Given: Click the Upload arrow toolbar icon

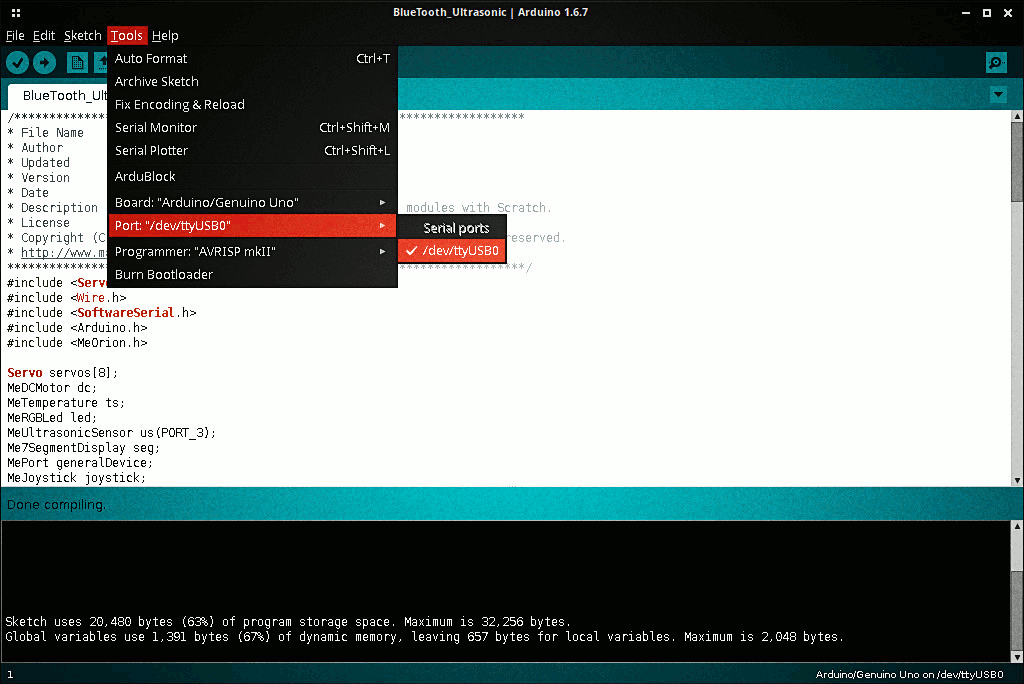Looking at the screenshot, I should [x=44, y=63].
